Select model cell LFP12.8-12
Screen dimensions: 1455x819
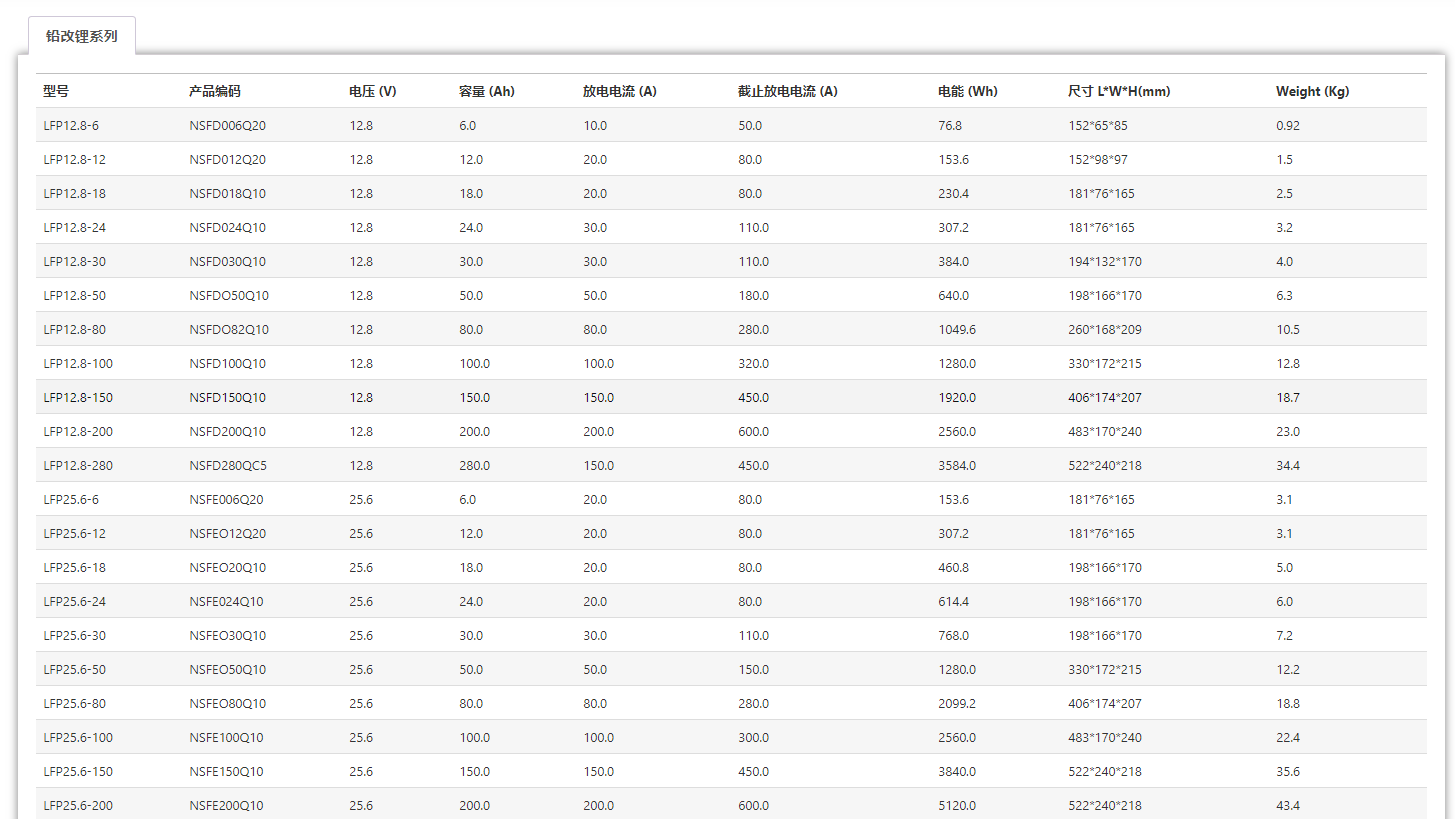click(x=74, y=159)
